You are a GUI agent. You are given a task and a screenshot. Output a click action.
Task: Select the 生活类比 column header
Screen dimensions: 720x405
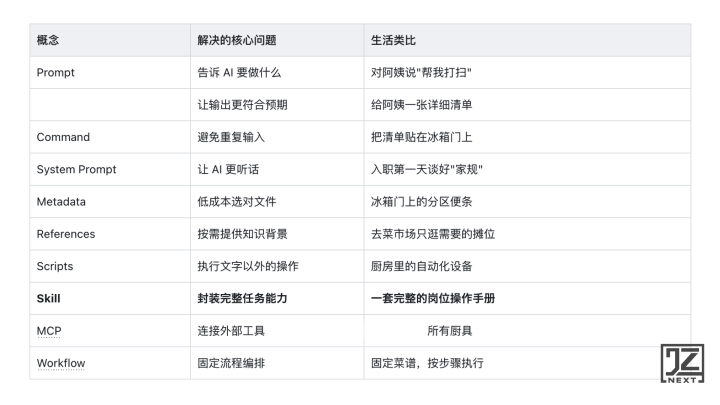coord(393,40)
